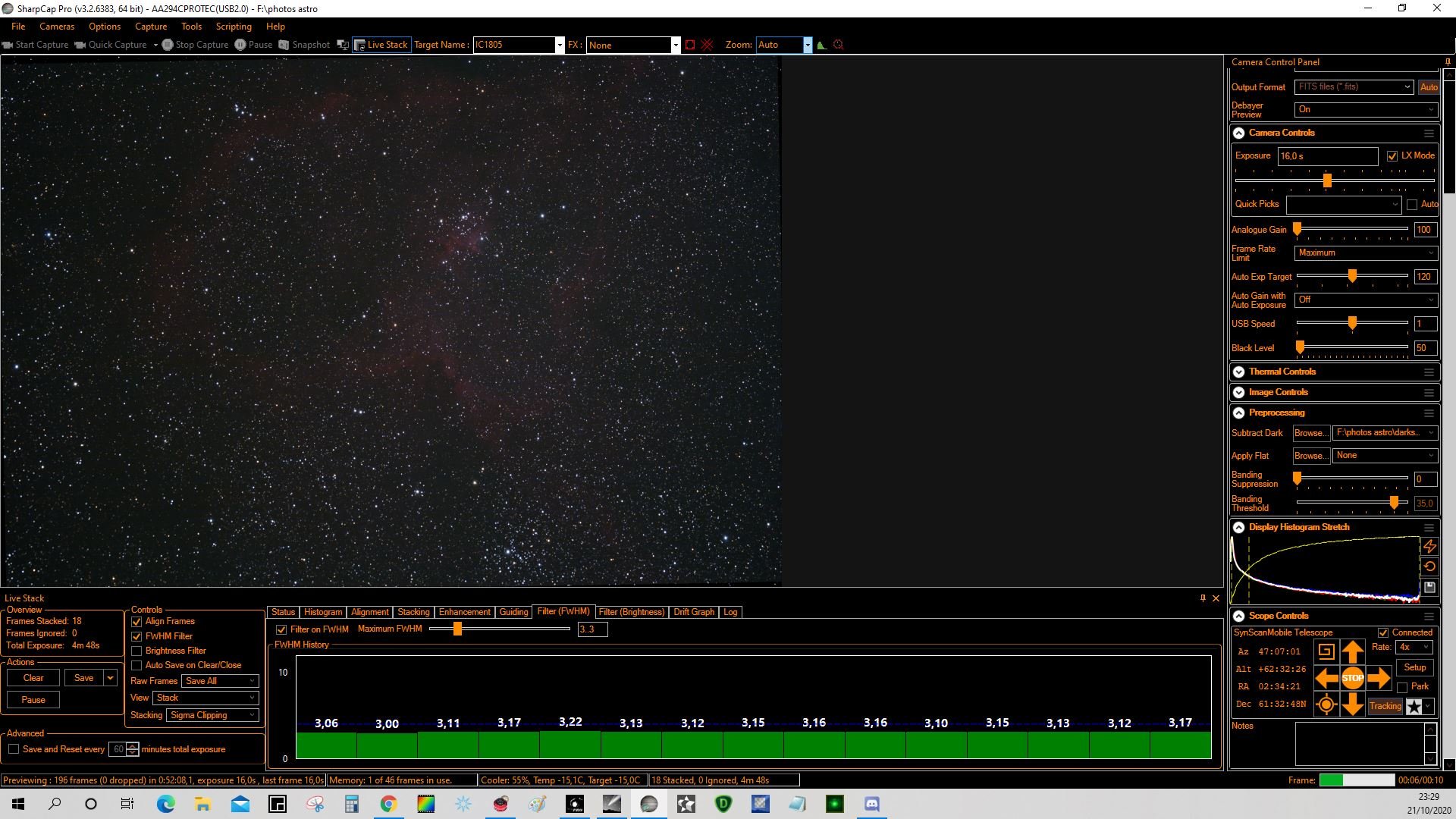Viewport: 1456px width, 819px height.
Task: Move the scope down with the down arrow
Action: click(1352, 704)
